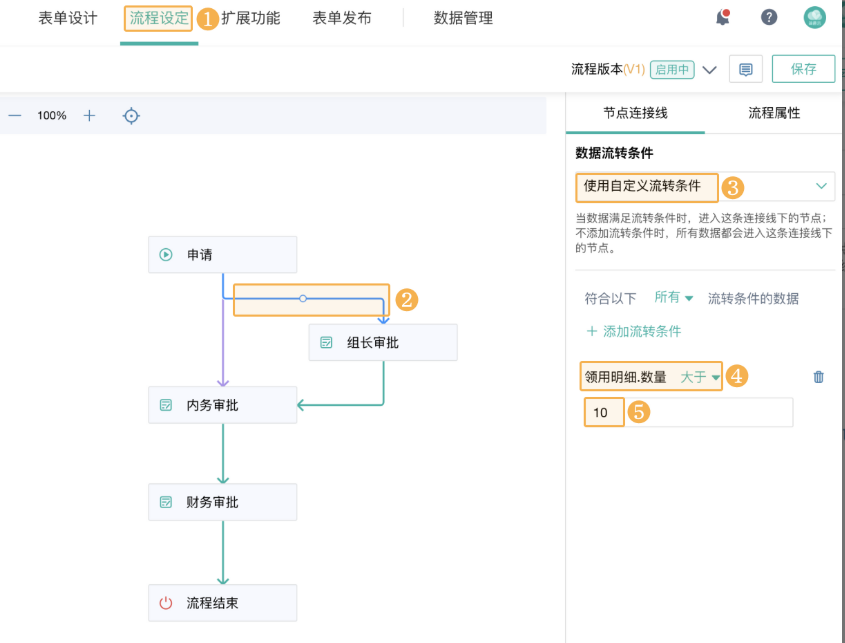Click the 保存 button
The image size is (845, 643).
pos(804,69)
